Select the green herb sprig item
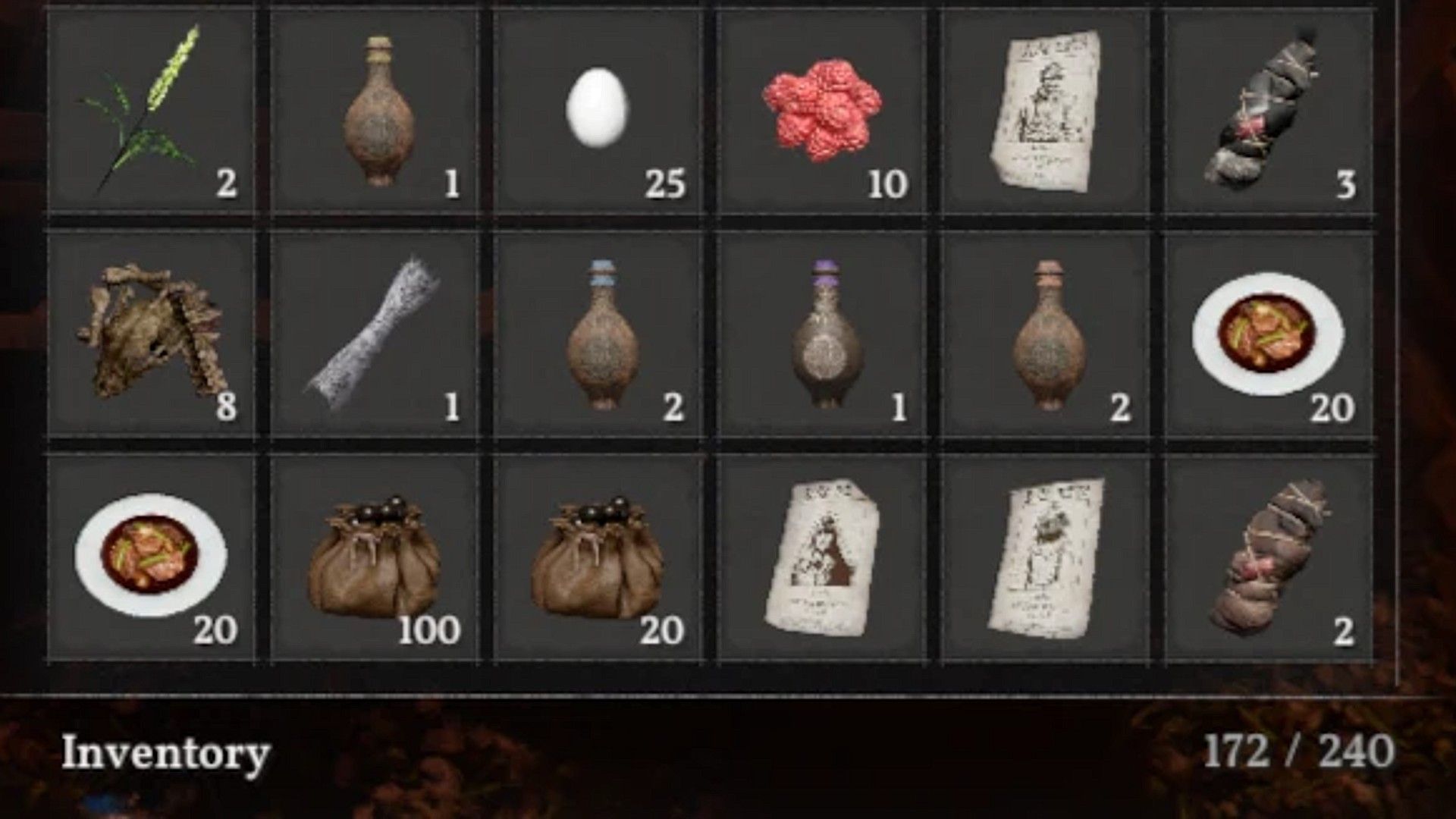 (x=152, y=111)
